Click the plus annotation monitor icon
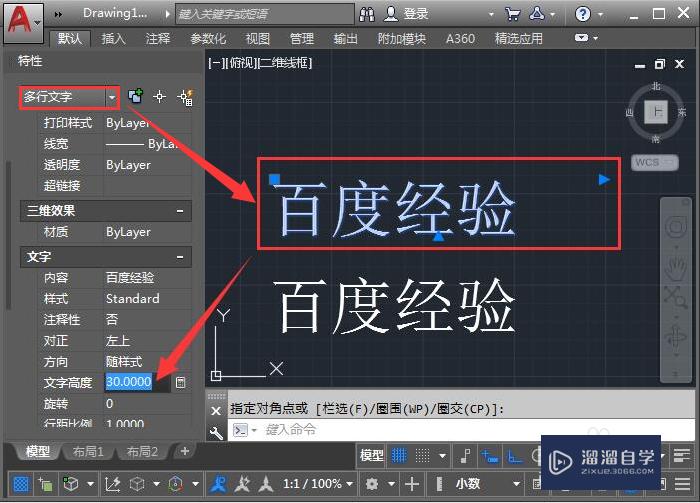 click(412, 484)
